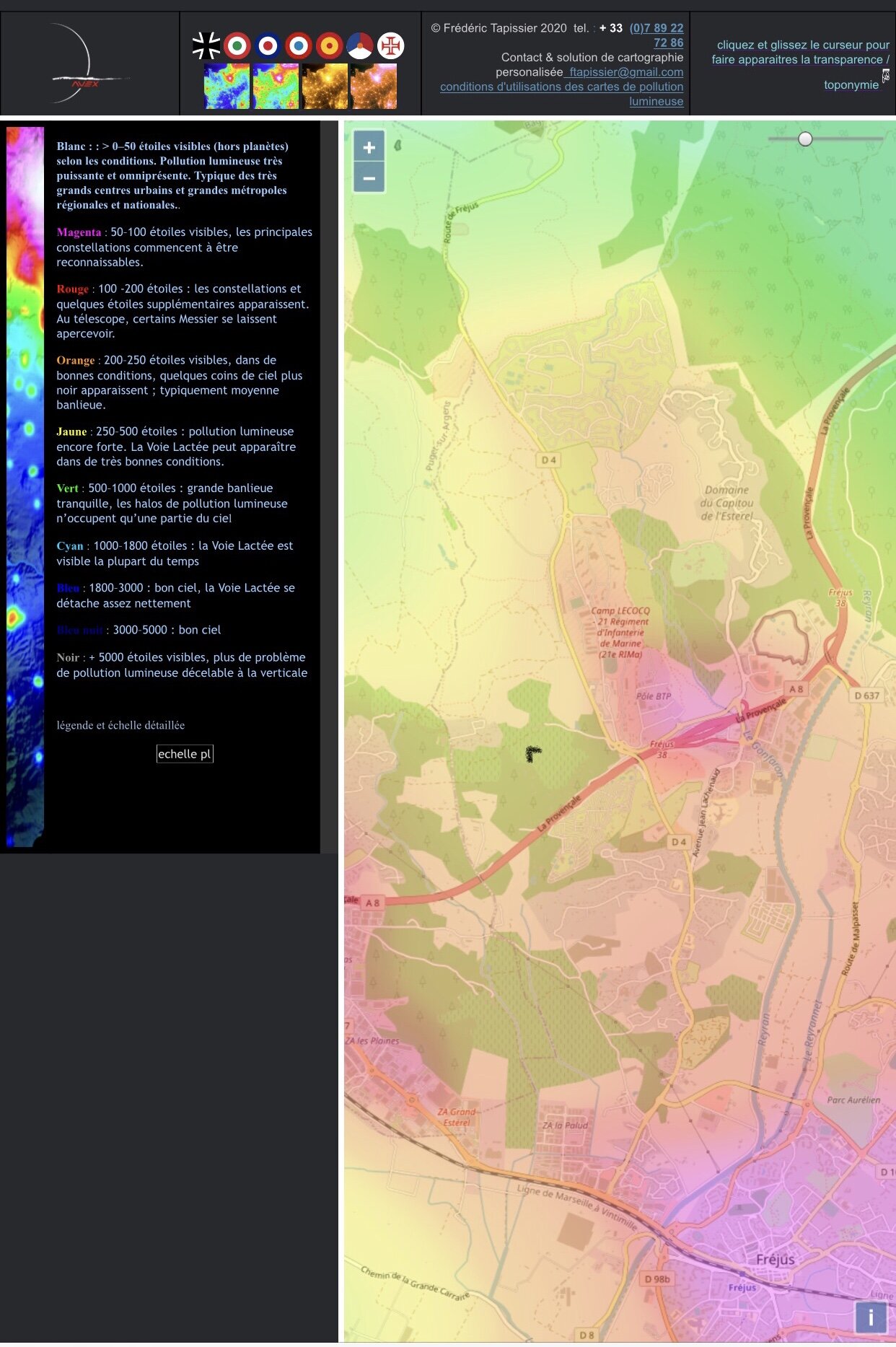Click 'Avenue Jean Lachenaud' map label
The height and width of the screenshot is (1347, 896).
click(x=706, y=813)
